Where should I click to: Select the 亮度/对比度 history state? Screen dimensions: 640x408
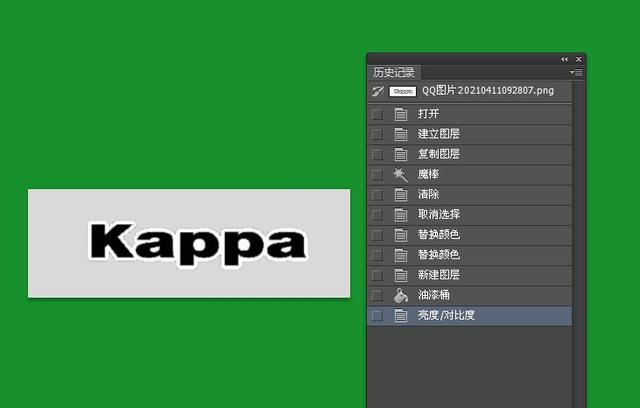(469, 315)
